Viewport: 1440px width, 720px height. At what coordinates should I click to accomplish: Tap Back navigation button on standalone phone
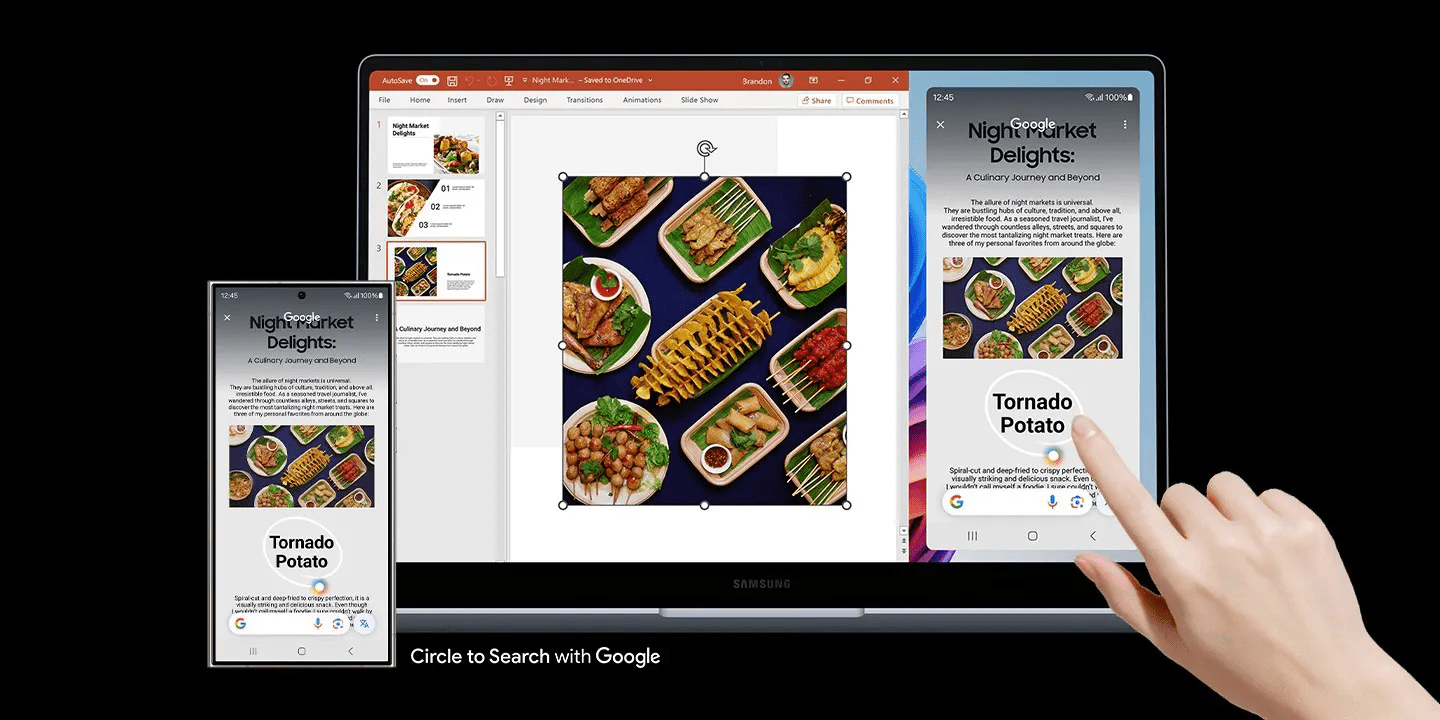click(x=350, y=651)
